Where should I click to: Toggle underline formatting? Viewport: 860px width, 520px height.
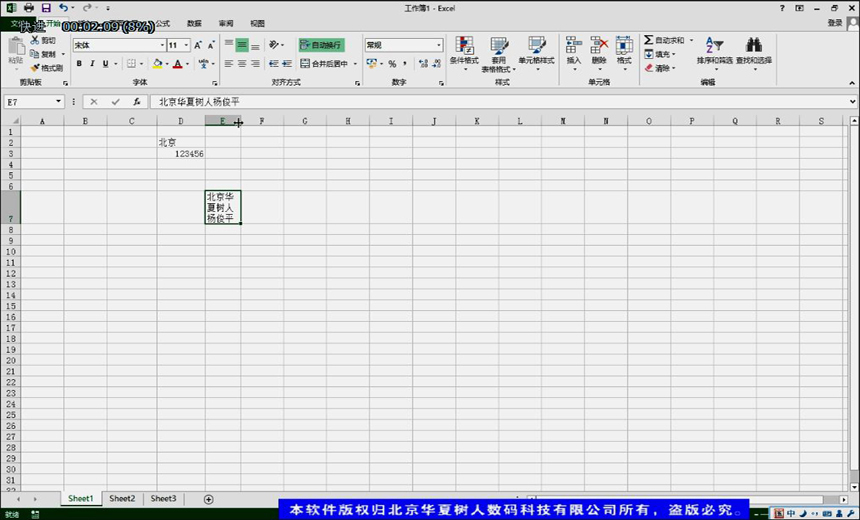point(105,64)
